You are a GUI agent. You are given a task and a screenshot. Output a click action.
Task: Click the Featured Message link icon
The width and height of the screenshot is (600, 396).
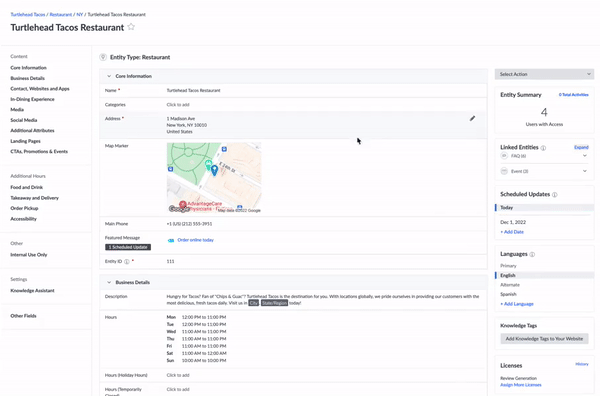point(171,240)
